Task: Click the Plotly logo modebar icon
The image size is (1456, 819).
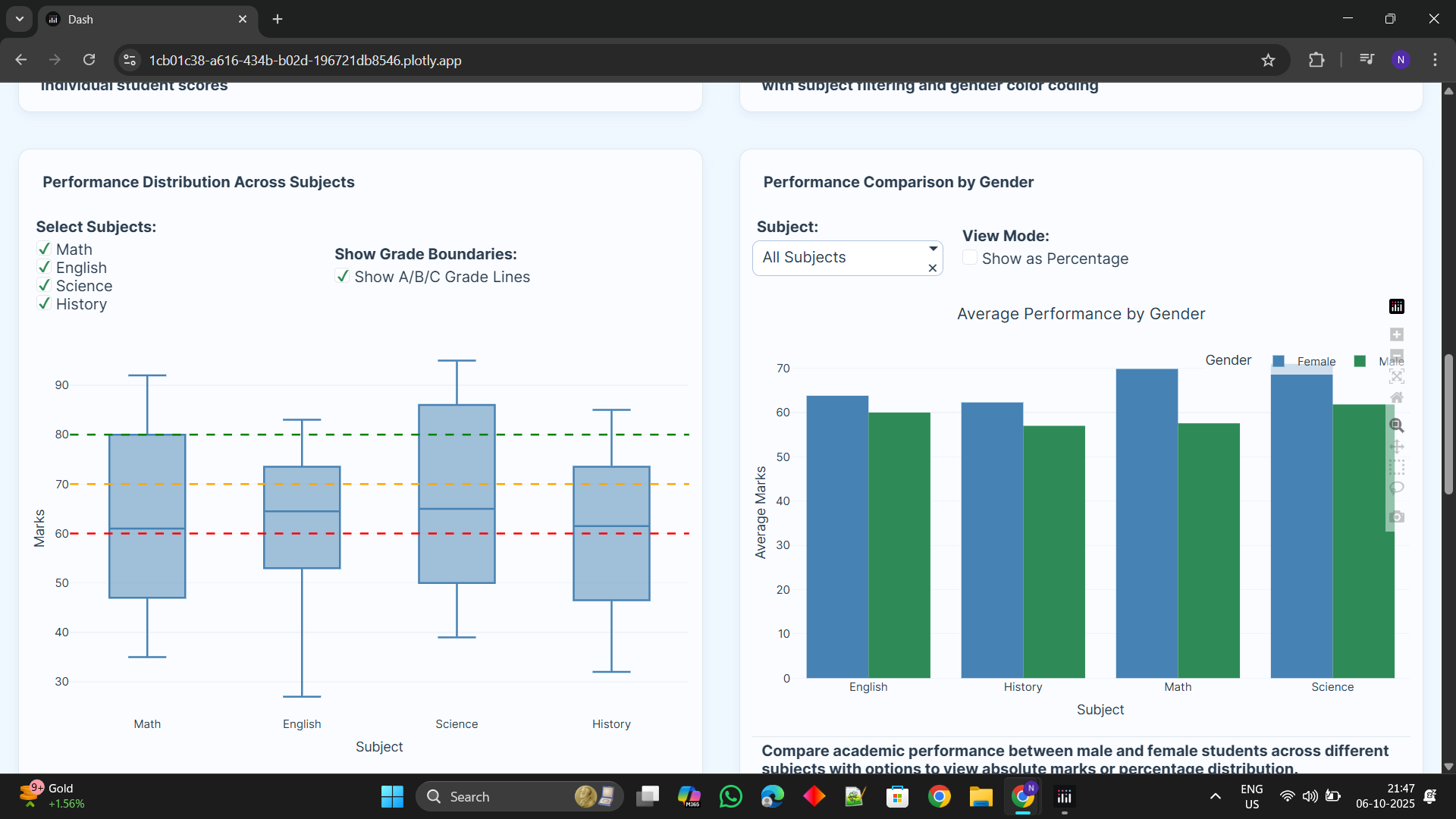Action: click(1396, 306)
